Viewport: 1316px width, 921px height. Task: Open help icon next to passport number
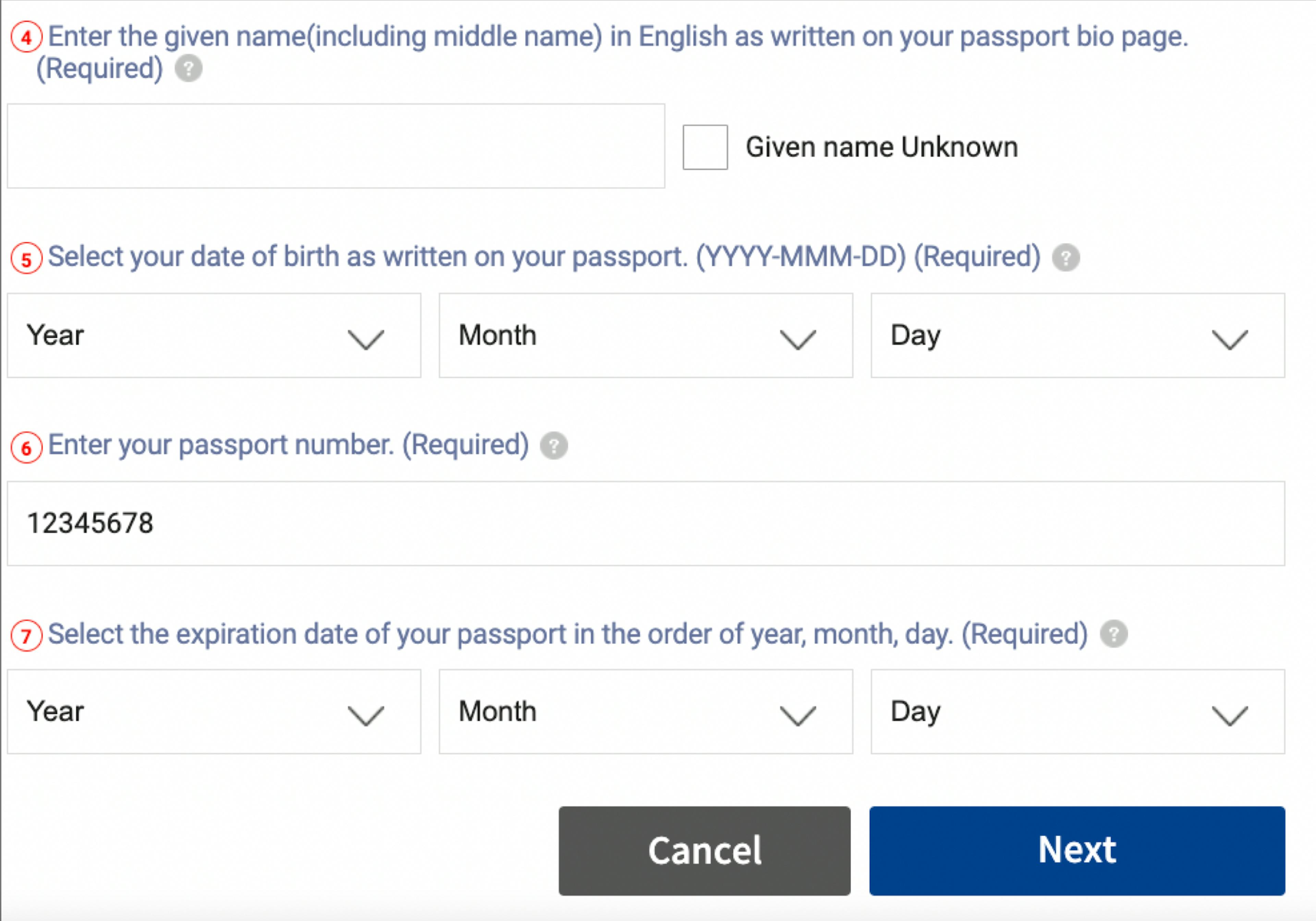[x=554, y=446]
